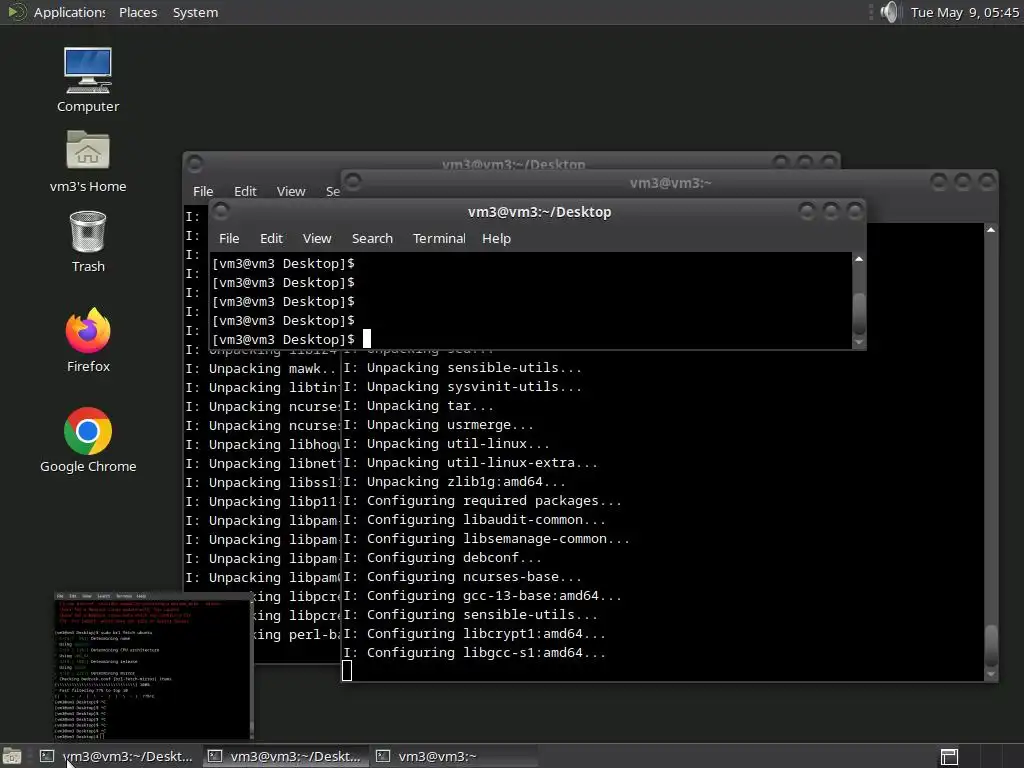Open Edit menu in front terminal
The height and width of the screenshot is (768, 1024).
271,238
